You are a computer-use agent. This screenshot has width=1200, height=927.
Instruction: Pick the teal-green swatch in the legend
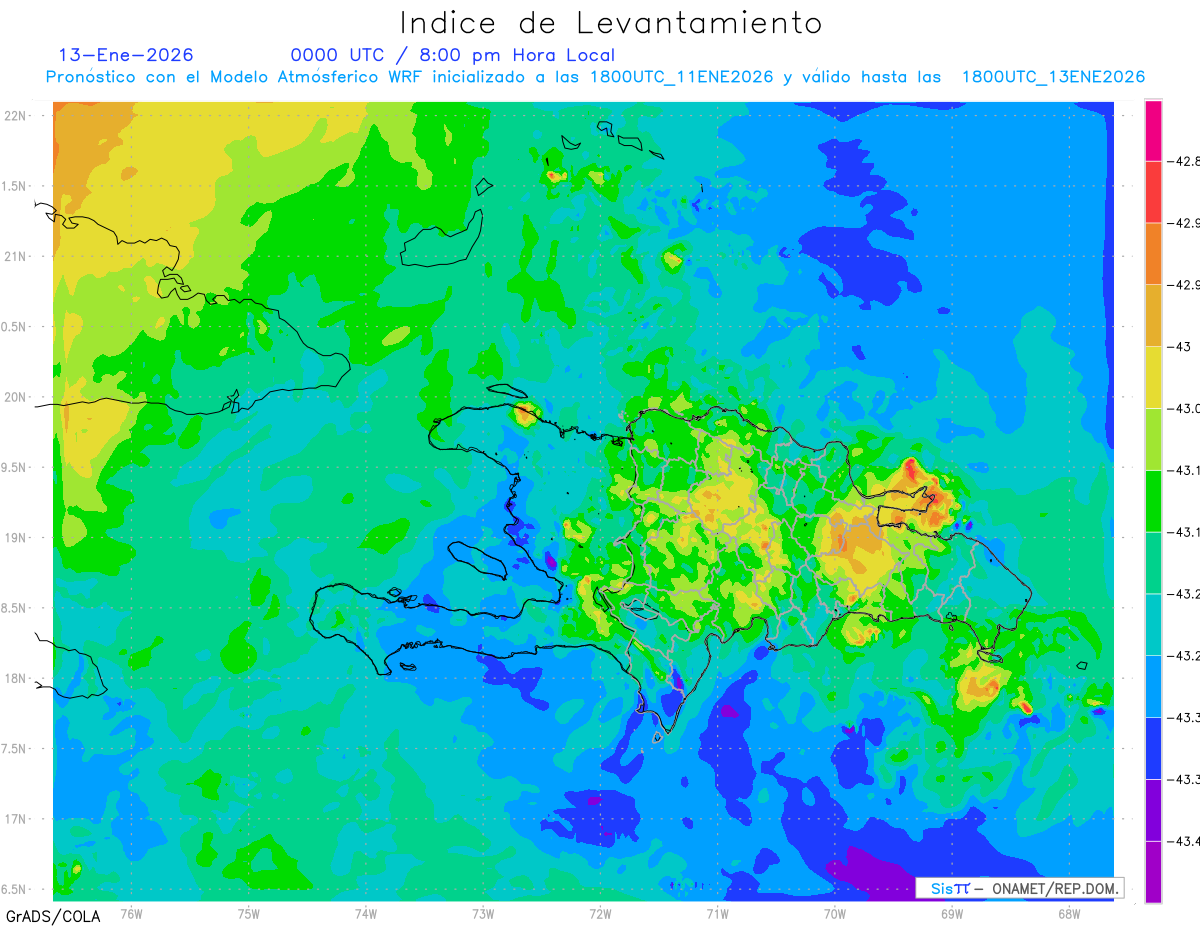pyautogui.click(x=1153, y=562)
